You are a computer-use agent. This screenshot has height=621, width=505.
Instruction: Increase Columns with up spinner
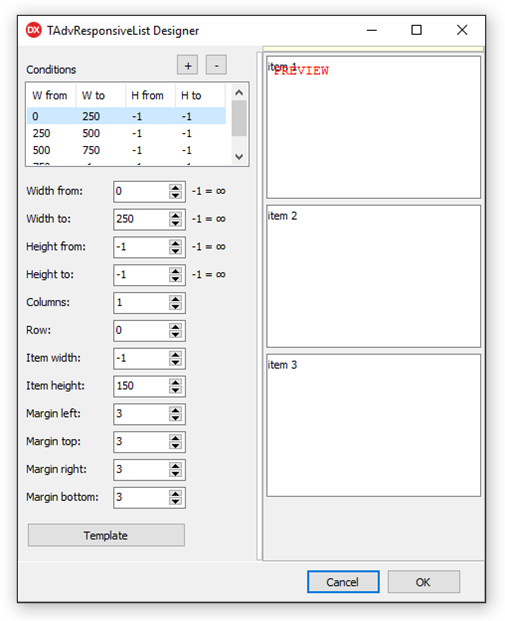coord(175,299)
